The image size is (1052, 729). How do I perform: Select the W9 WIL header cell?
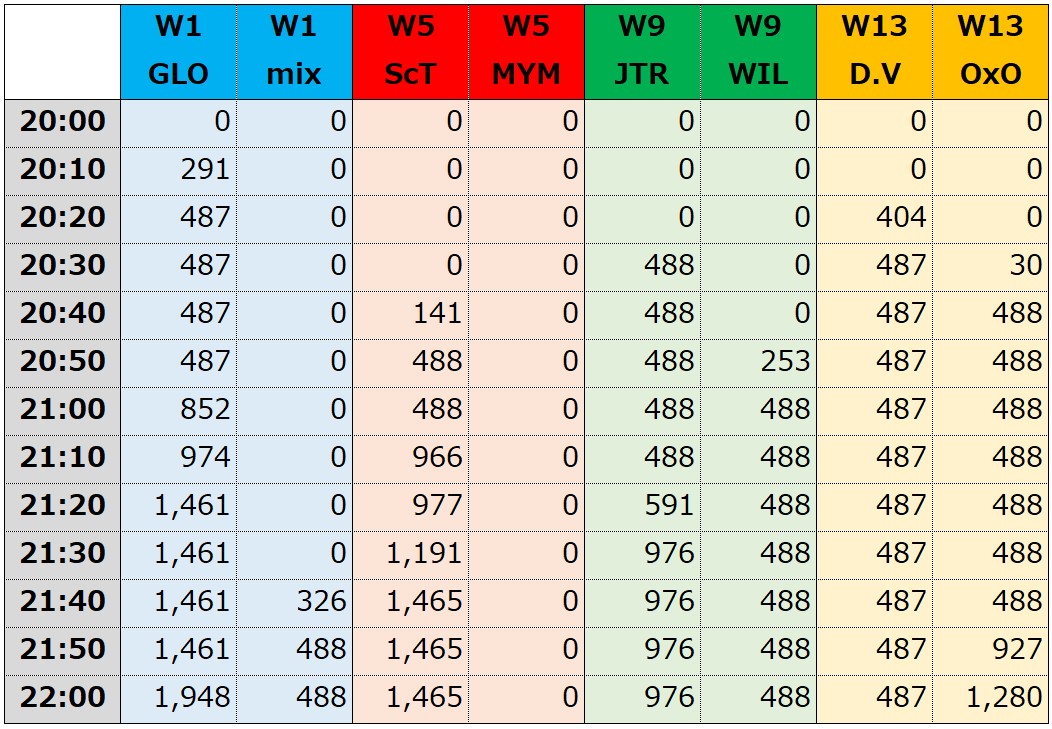pyautogui.click(x=759, y=52)
